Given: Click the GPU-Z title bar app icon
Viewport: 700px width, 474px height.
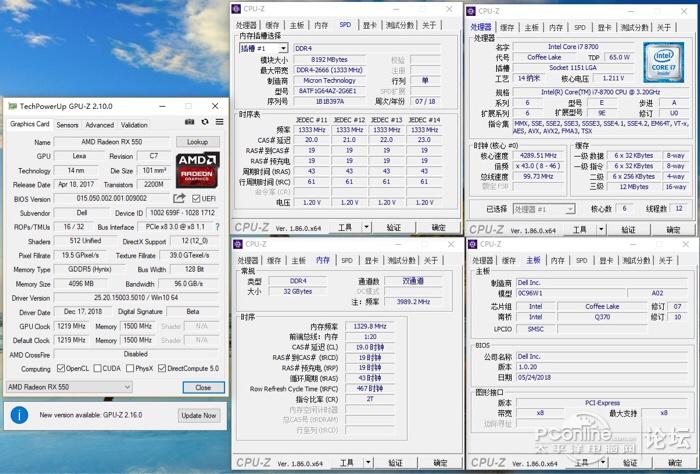Looking at the screenshot, I should pos(12,106).
